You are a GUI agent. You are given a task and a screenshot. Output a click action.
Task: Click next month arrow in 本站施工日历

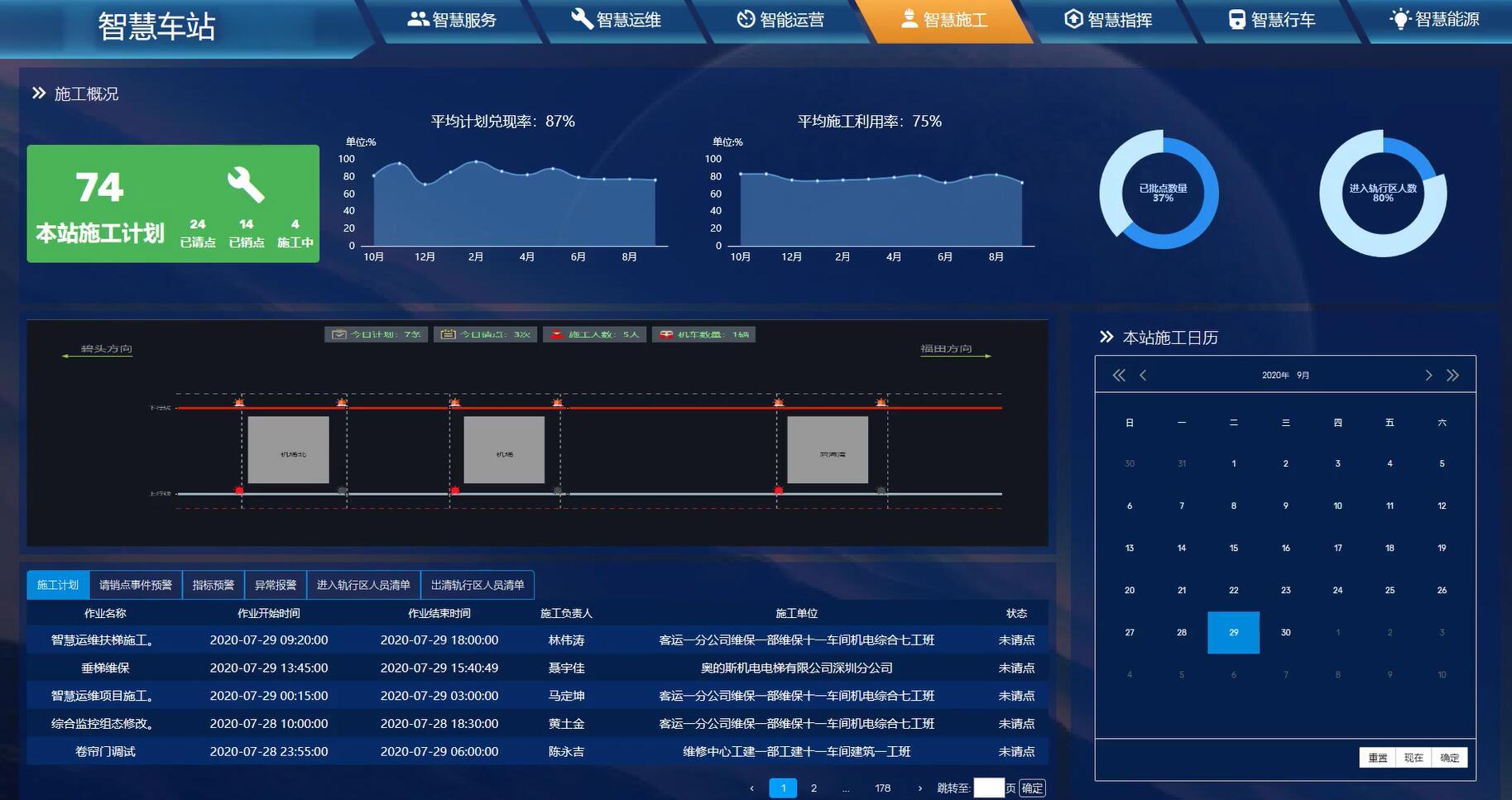(x=1428, y=375)
